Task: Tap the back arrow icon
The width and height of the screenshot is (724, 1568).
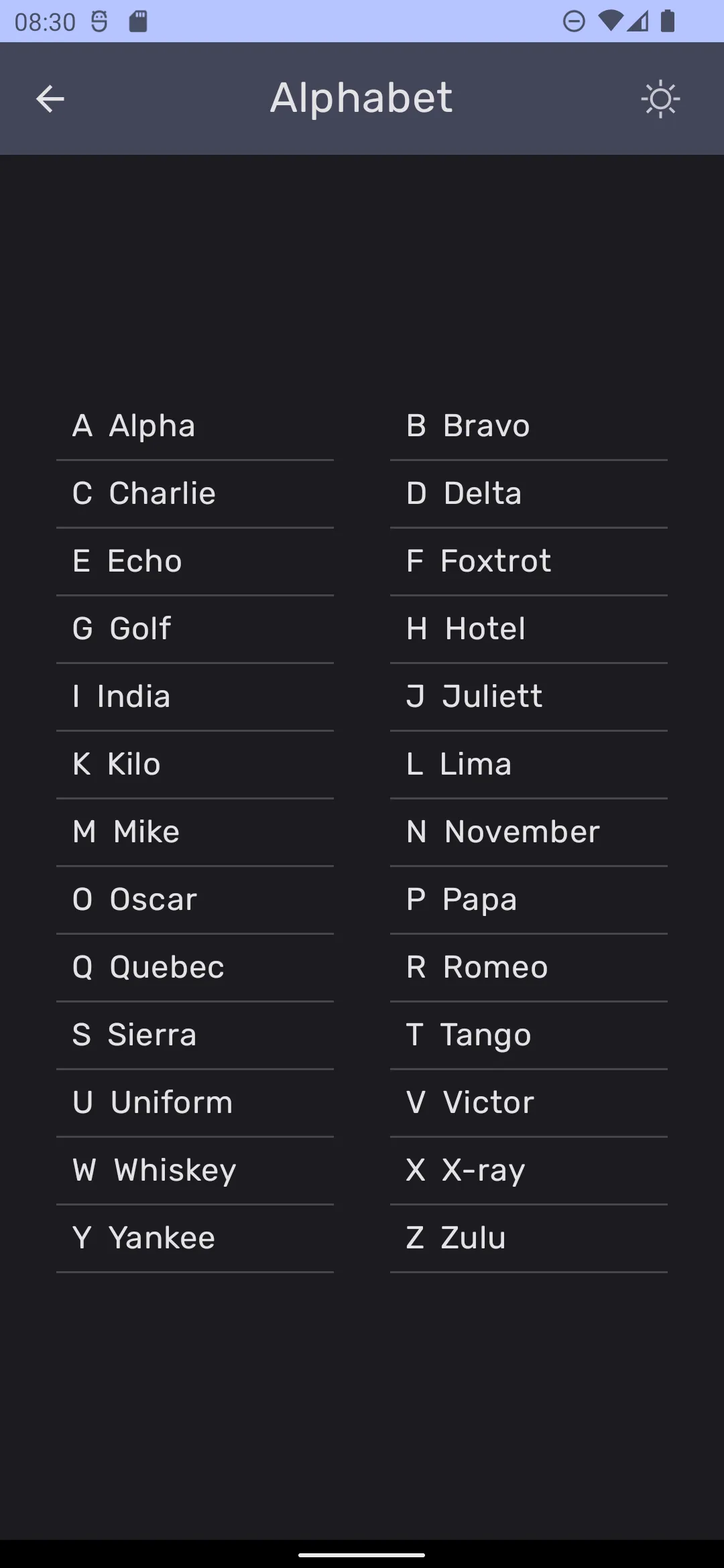Action: [50, 99]
